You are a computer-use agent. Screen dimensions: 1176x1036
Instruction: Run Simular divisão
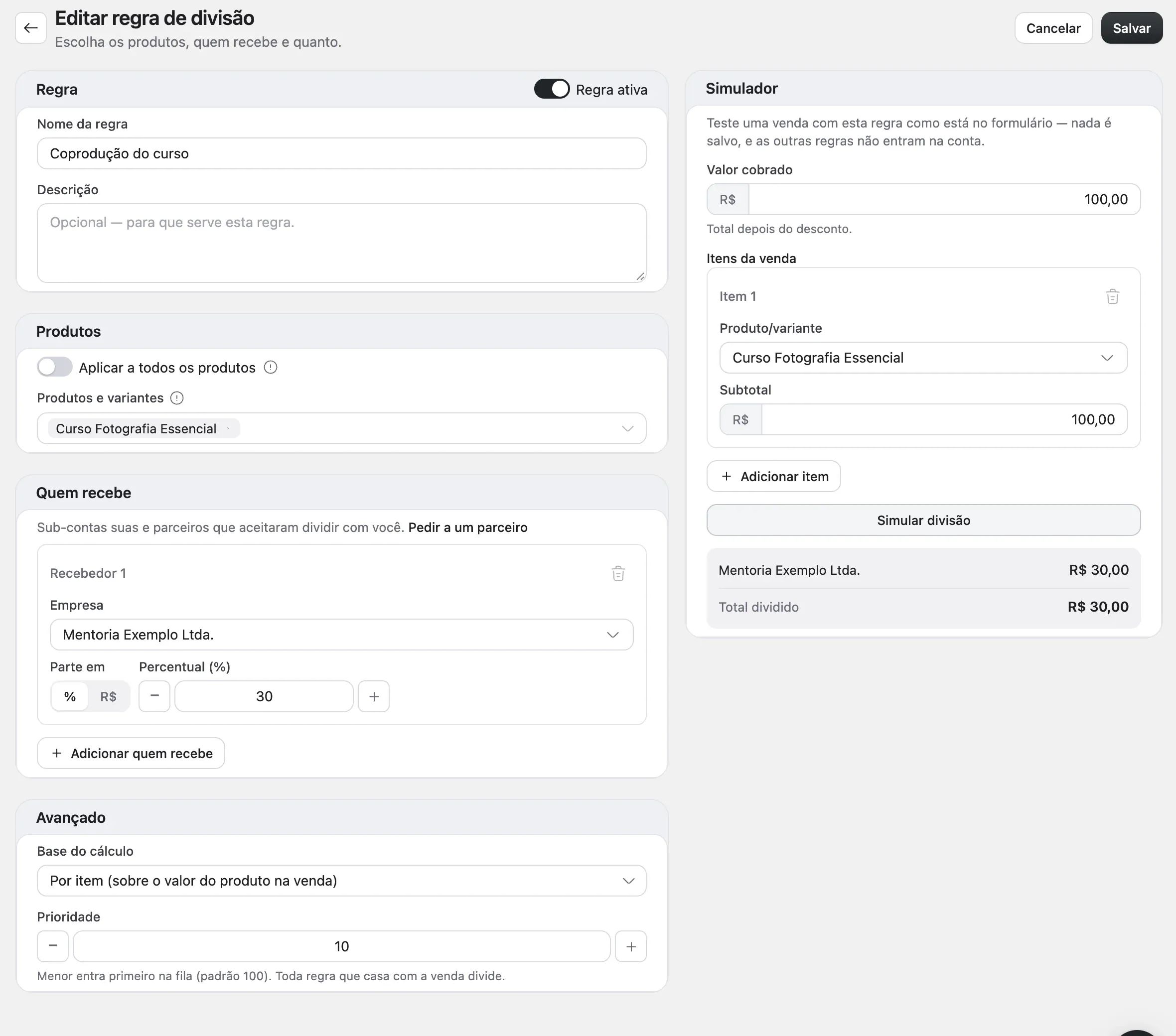point(923,520)
